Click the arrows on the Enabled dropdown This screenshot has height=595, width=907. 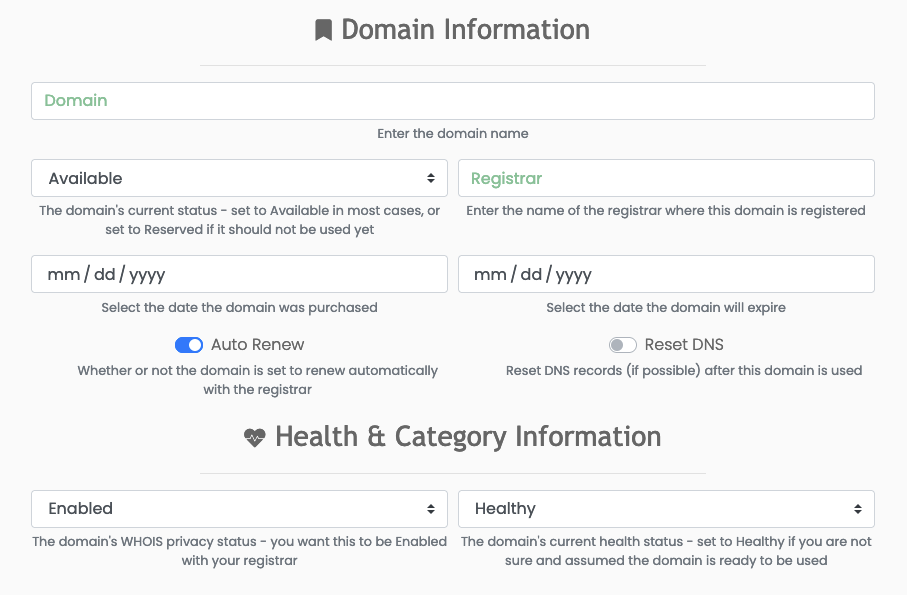tap(431, 509)
